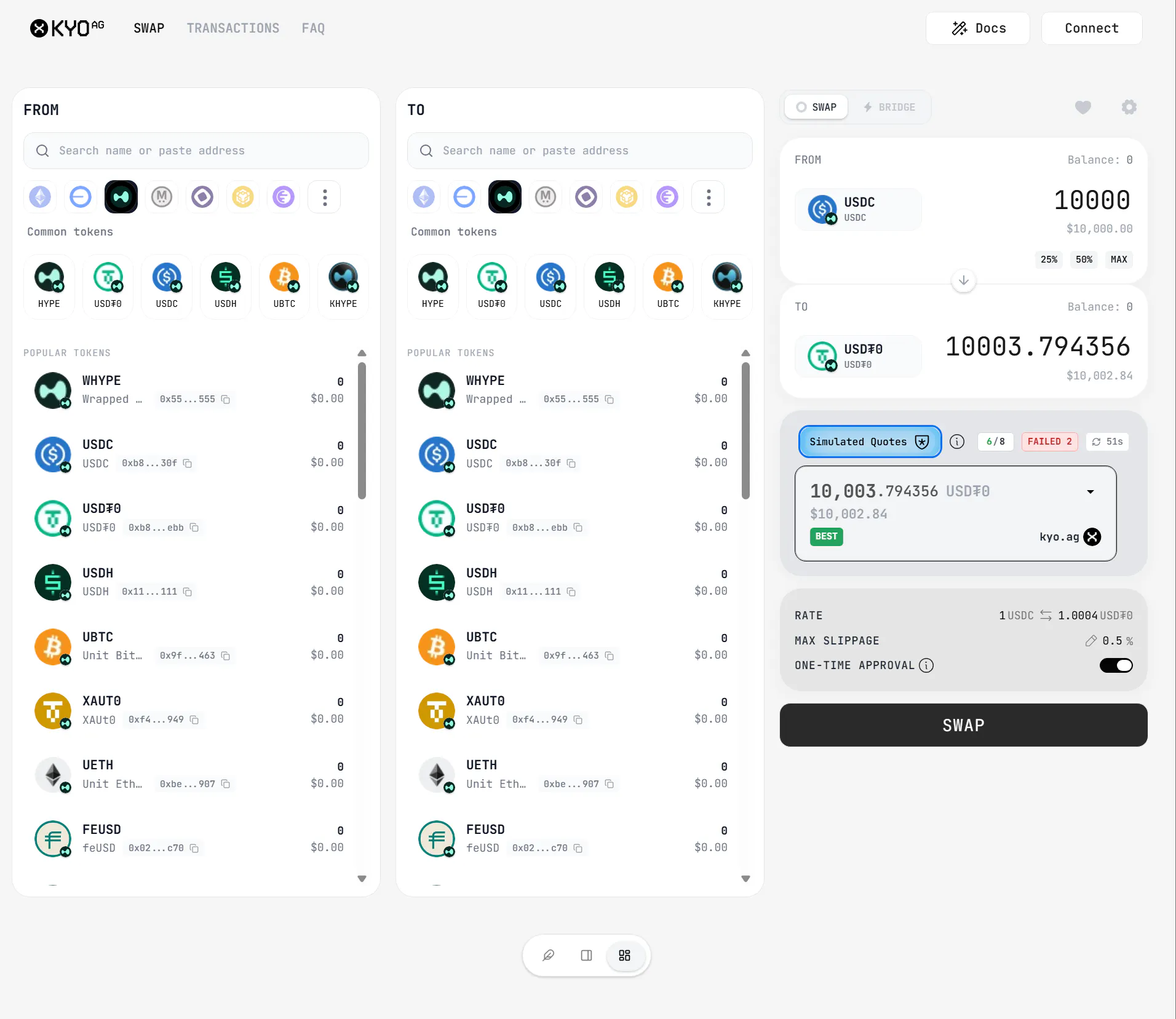
Task: Click FROM list scroll down arrow
Action: 362,879
